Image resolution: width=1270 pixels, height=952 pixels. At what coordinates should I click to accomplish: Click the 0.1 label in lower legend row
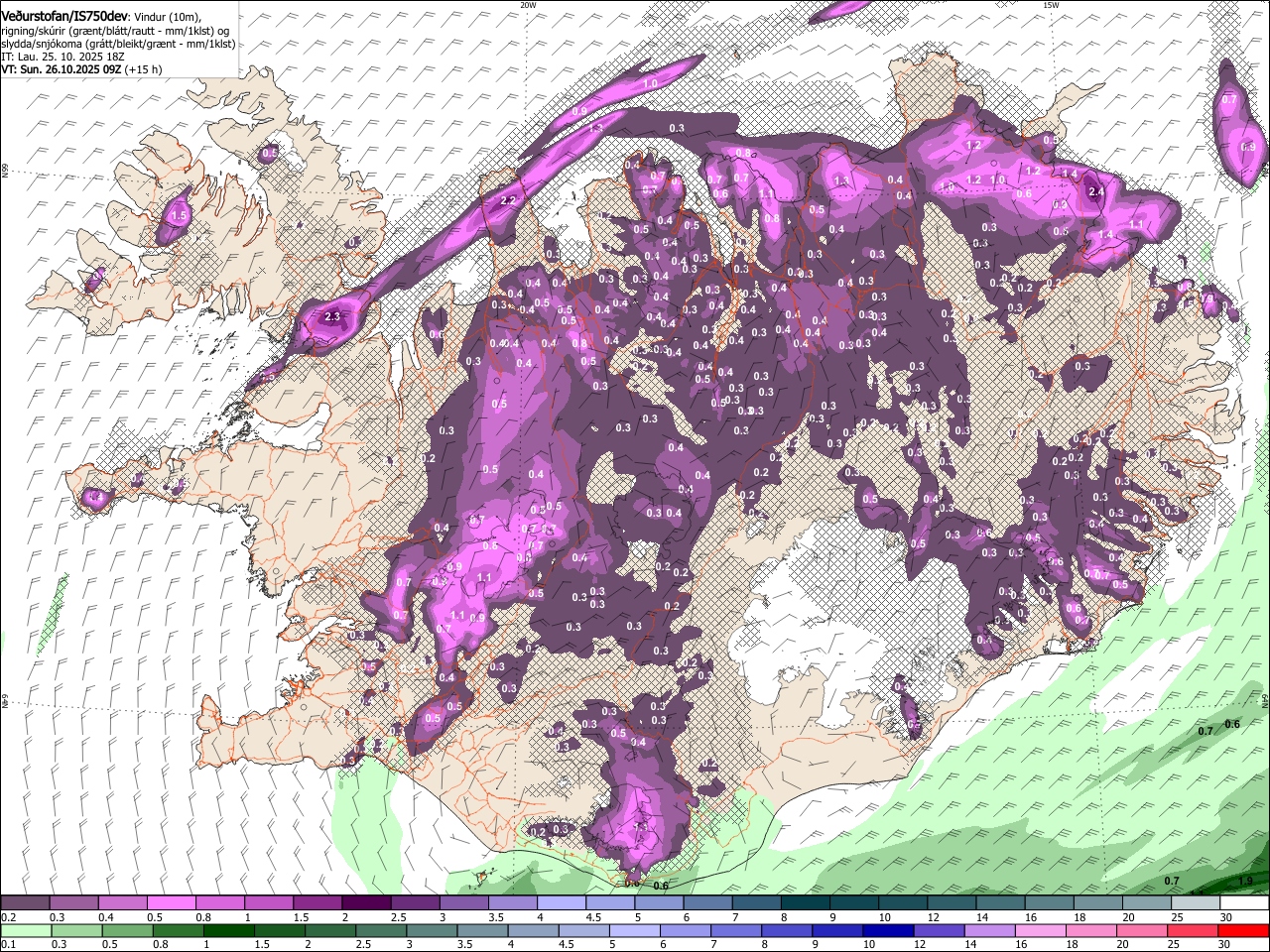pyautogui.click(x=8, y=944)
